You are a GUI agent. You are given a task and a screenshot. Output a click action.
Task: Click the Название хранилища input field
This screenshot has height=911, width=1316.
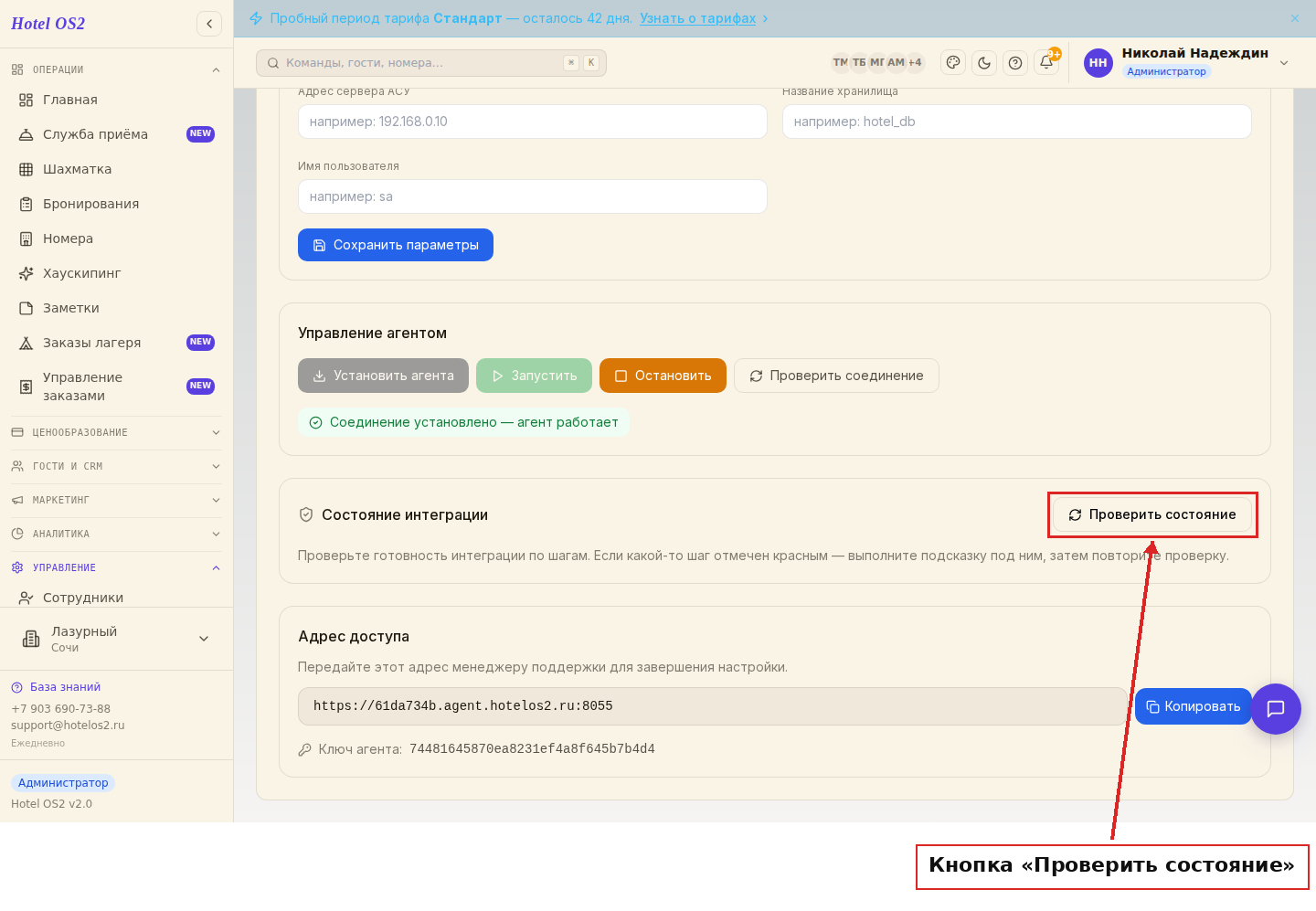pyautogui.click(x=1016, y=122)
